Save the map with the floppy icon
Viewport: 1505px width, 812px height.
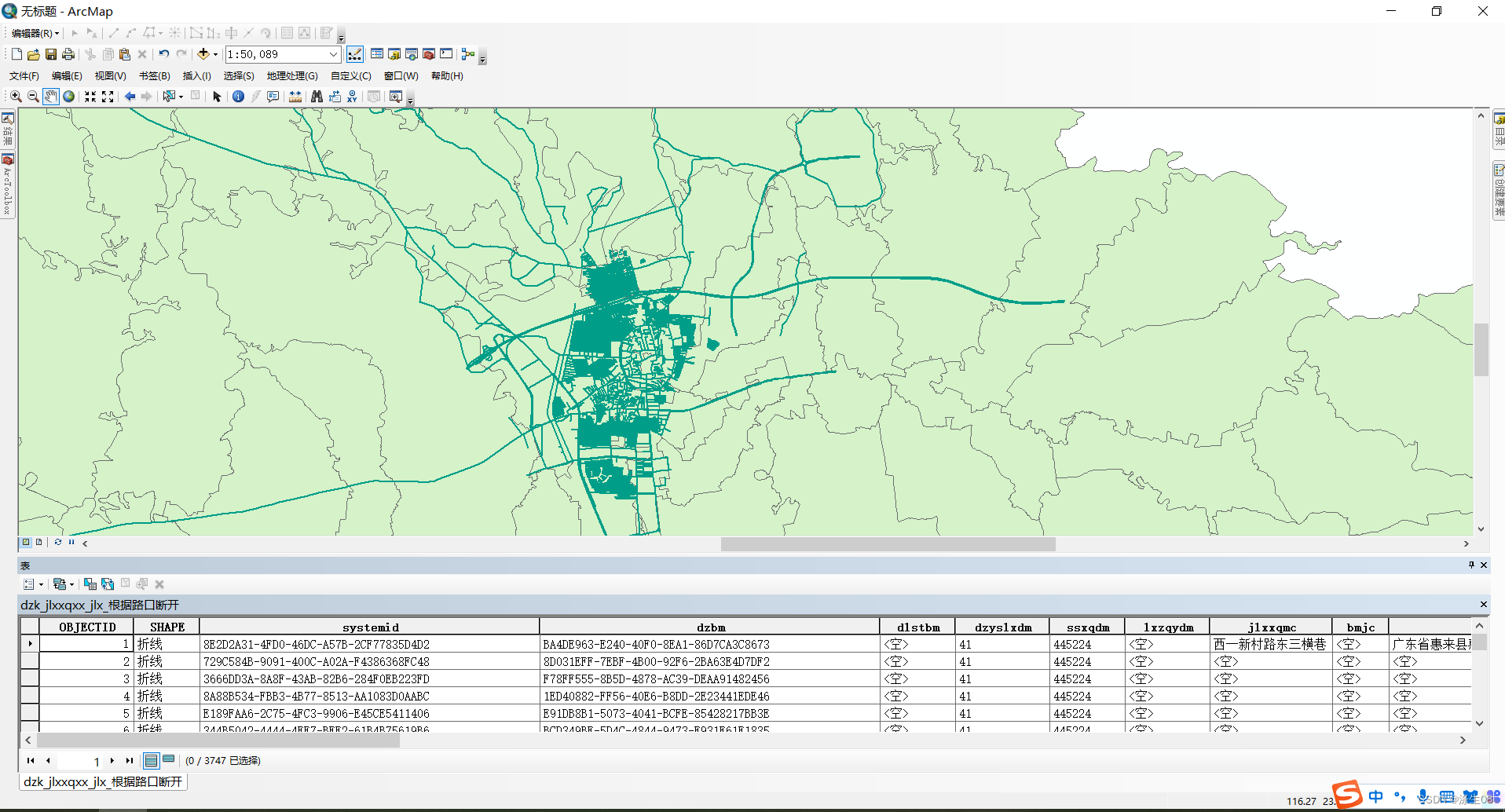pos(50,54)
